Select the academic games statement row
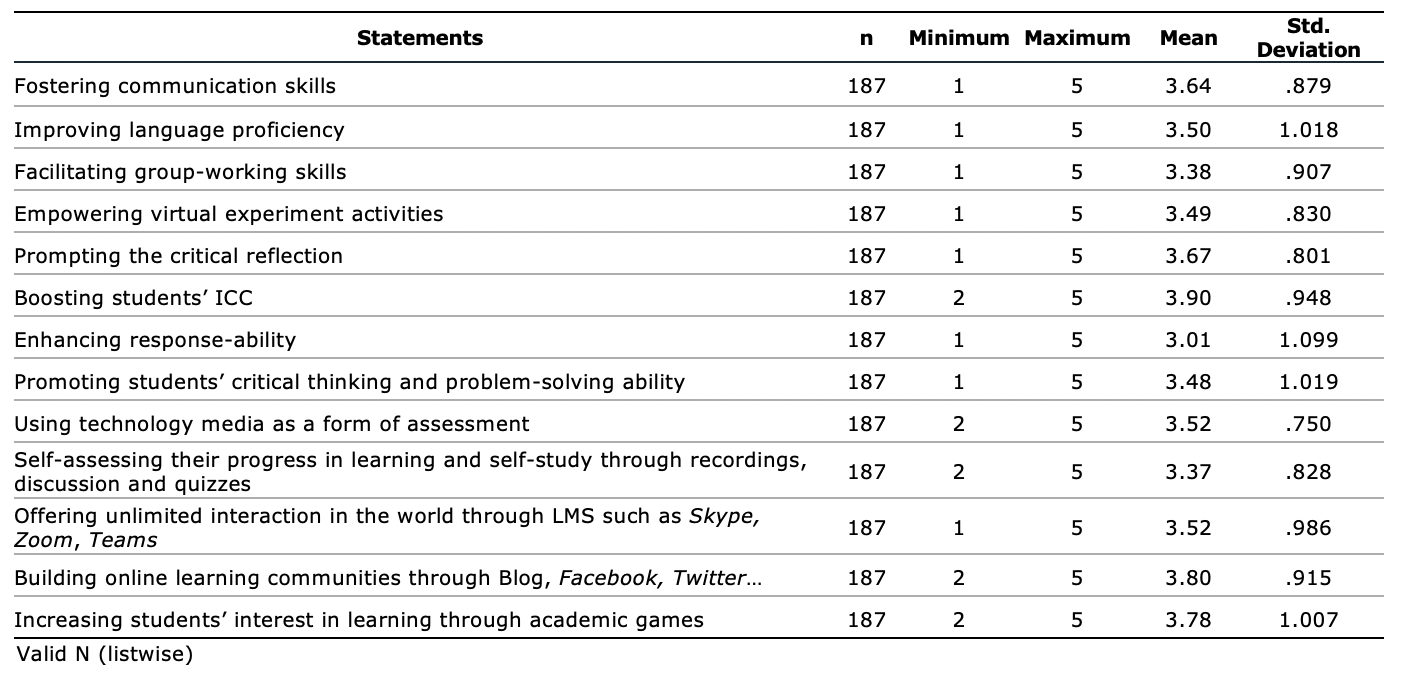The image size is (1418, 678). click(359, 620)
